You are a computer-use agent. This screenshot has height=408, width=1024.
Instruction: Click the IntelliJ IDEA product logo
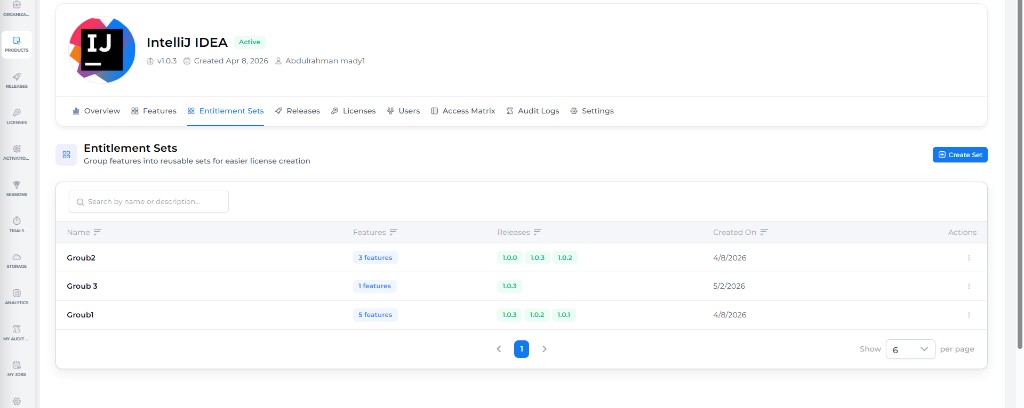[103, 50]
